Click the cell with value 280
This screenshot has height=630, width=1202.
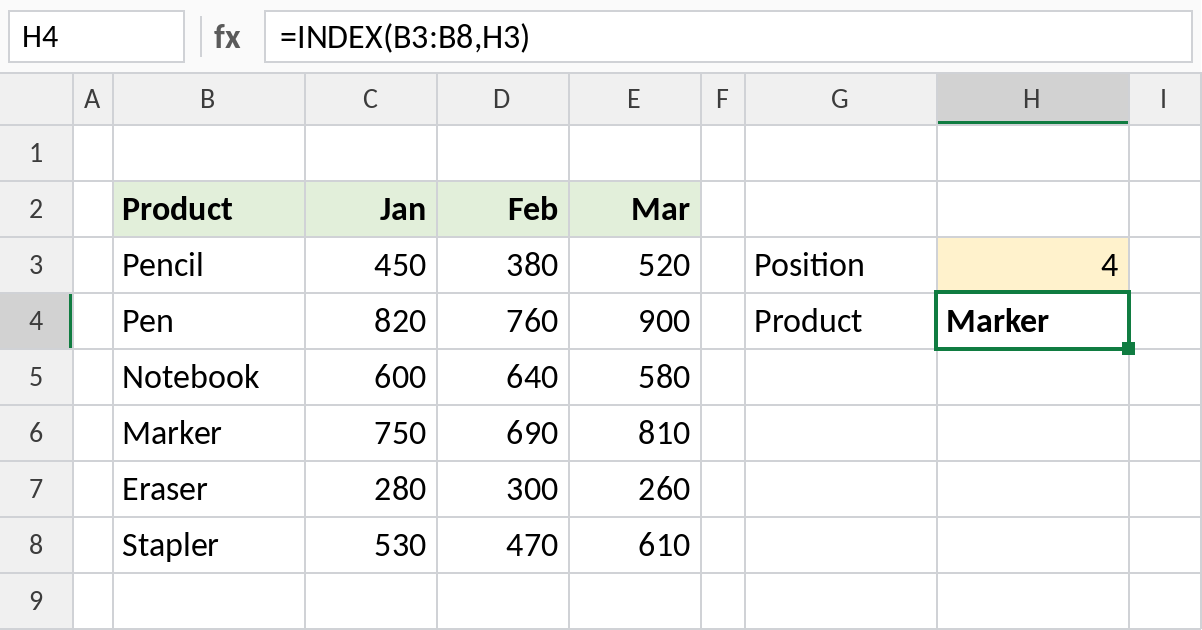(x=371, y=489)
